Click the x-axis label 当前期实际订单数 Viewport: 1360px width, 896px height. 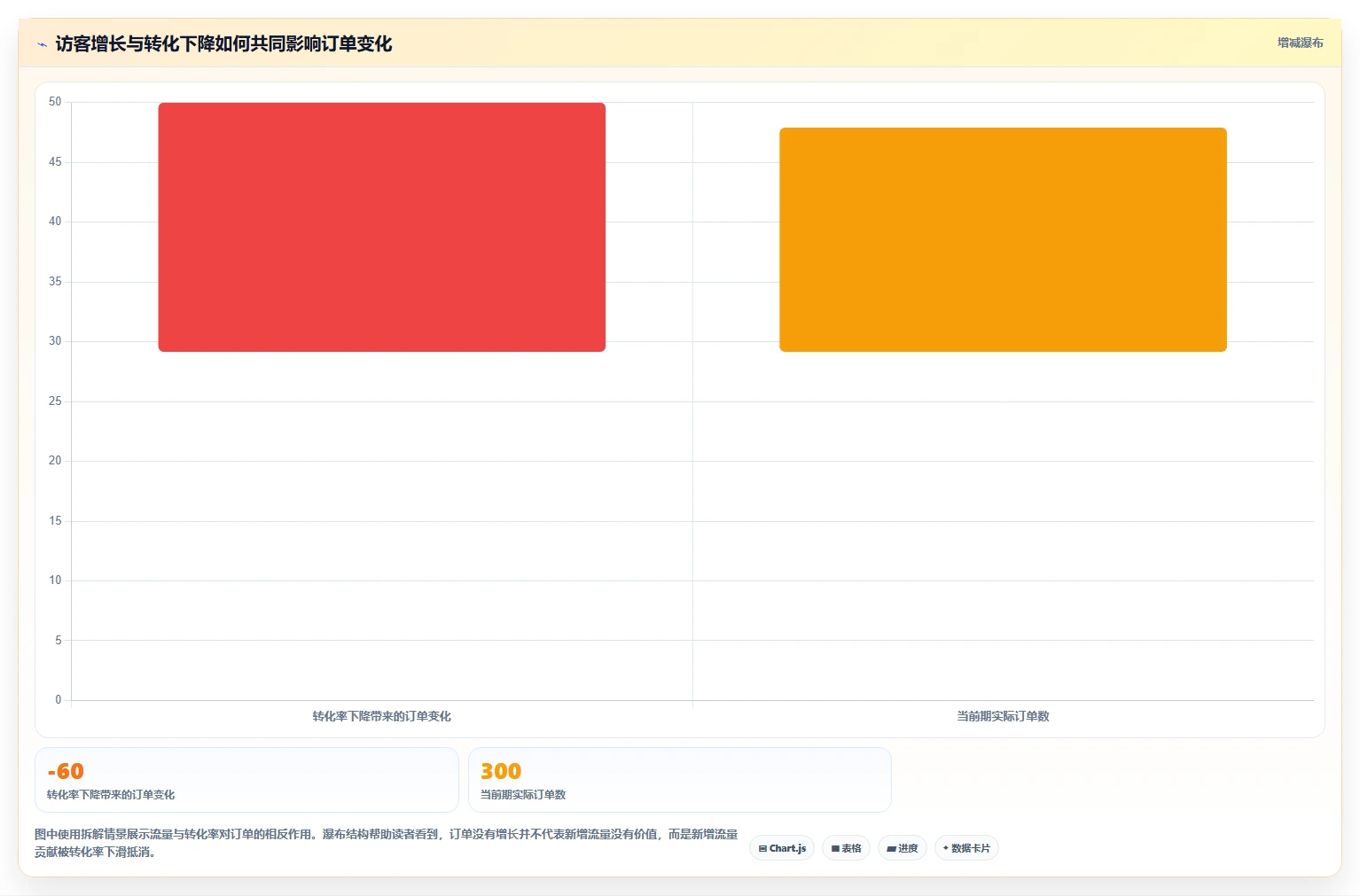coord(1003,716)
